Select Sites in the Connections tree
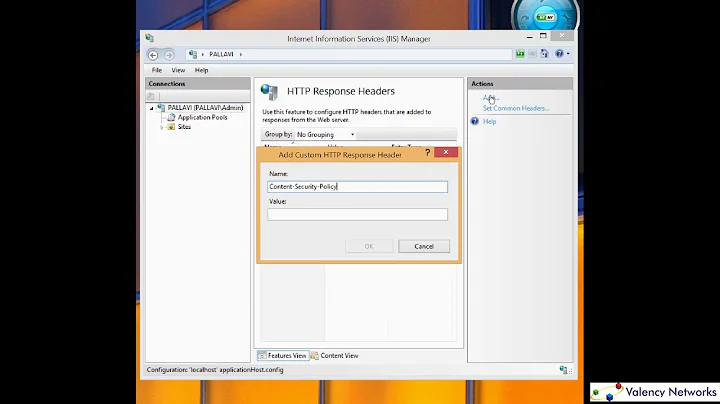The width and height of the screenshot is (720, 404). coord(184,127)
